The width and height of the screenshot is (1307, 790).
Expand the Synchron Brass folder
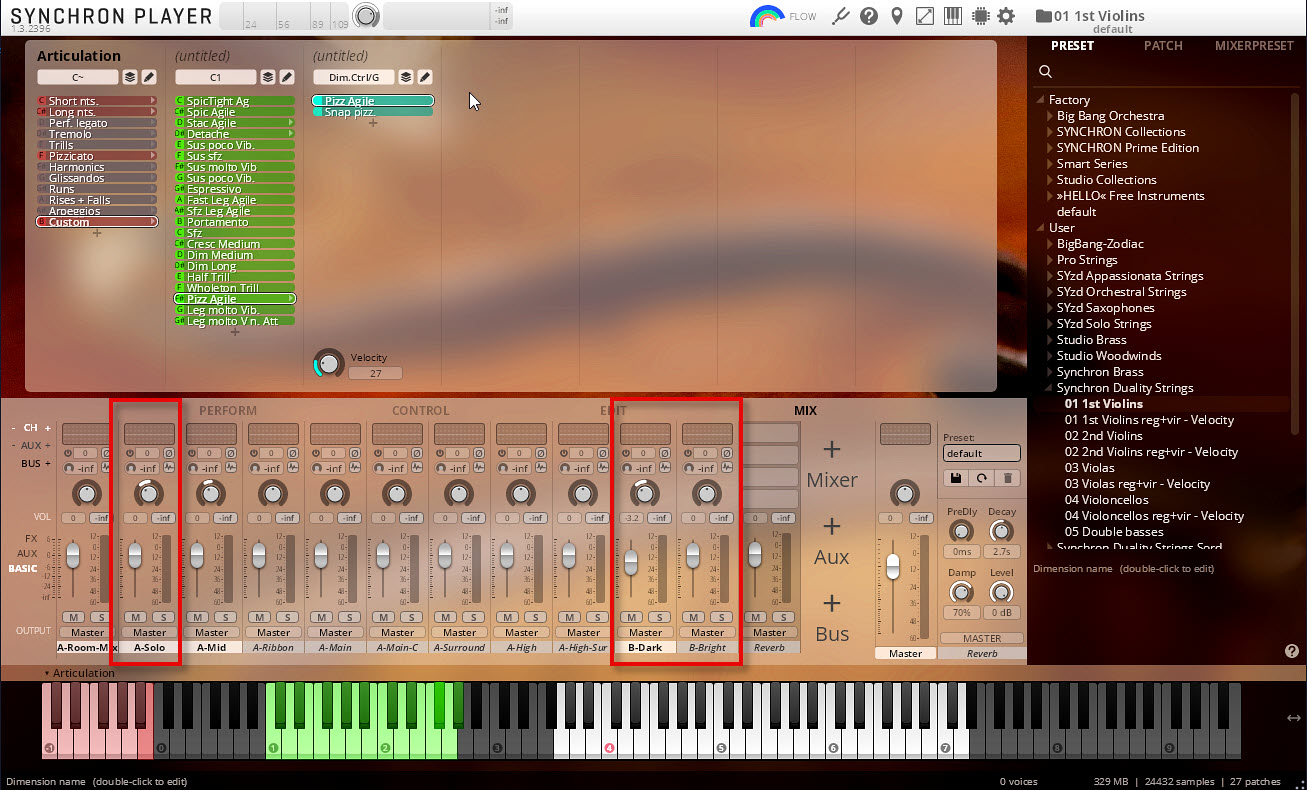click(x=1050, y=372)
